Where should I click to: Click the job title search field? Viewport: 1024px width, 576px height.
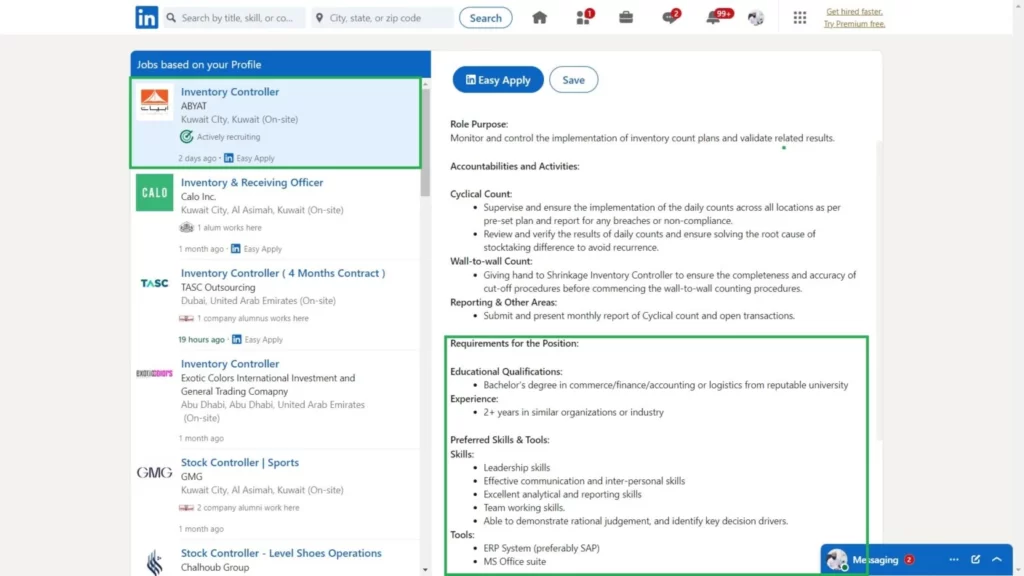tap(237, 18)
